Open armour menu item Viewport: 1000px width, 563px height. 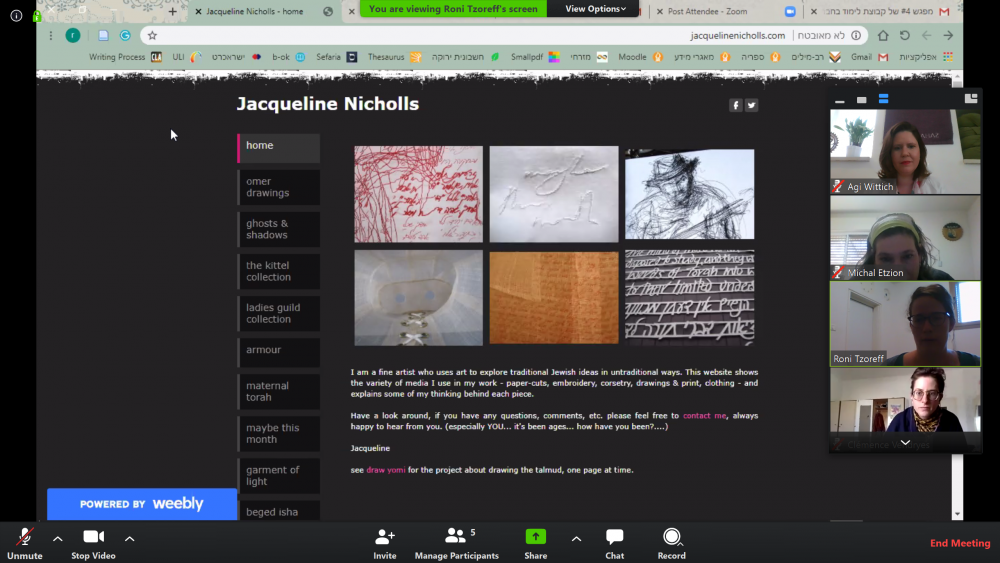point(279,353)
